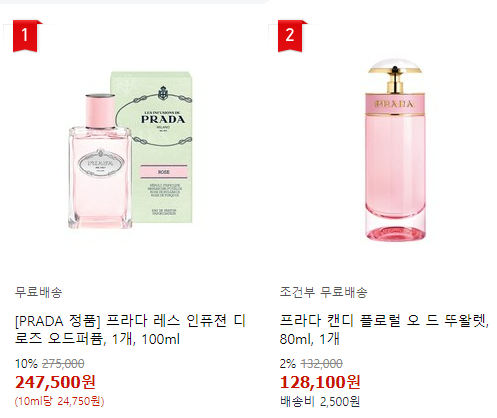Click the pink PRADA band on Candy bottle
Viewport: 497px width, 418px height.
point(395,104)
